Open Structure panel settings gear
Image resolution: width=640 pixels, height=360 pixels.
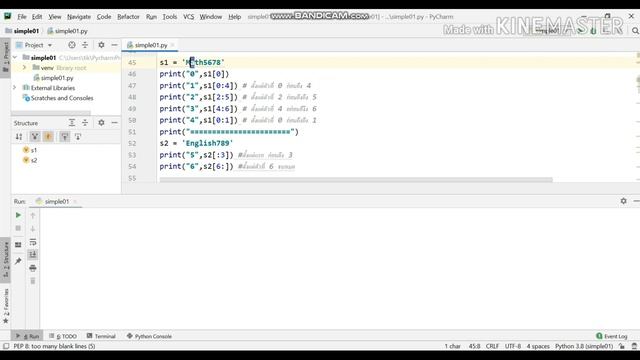click(x=101, y=122)
